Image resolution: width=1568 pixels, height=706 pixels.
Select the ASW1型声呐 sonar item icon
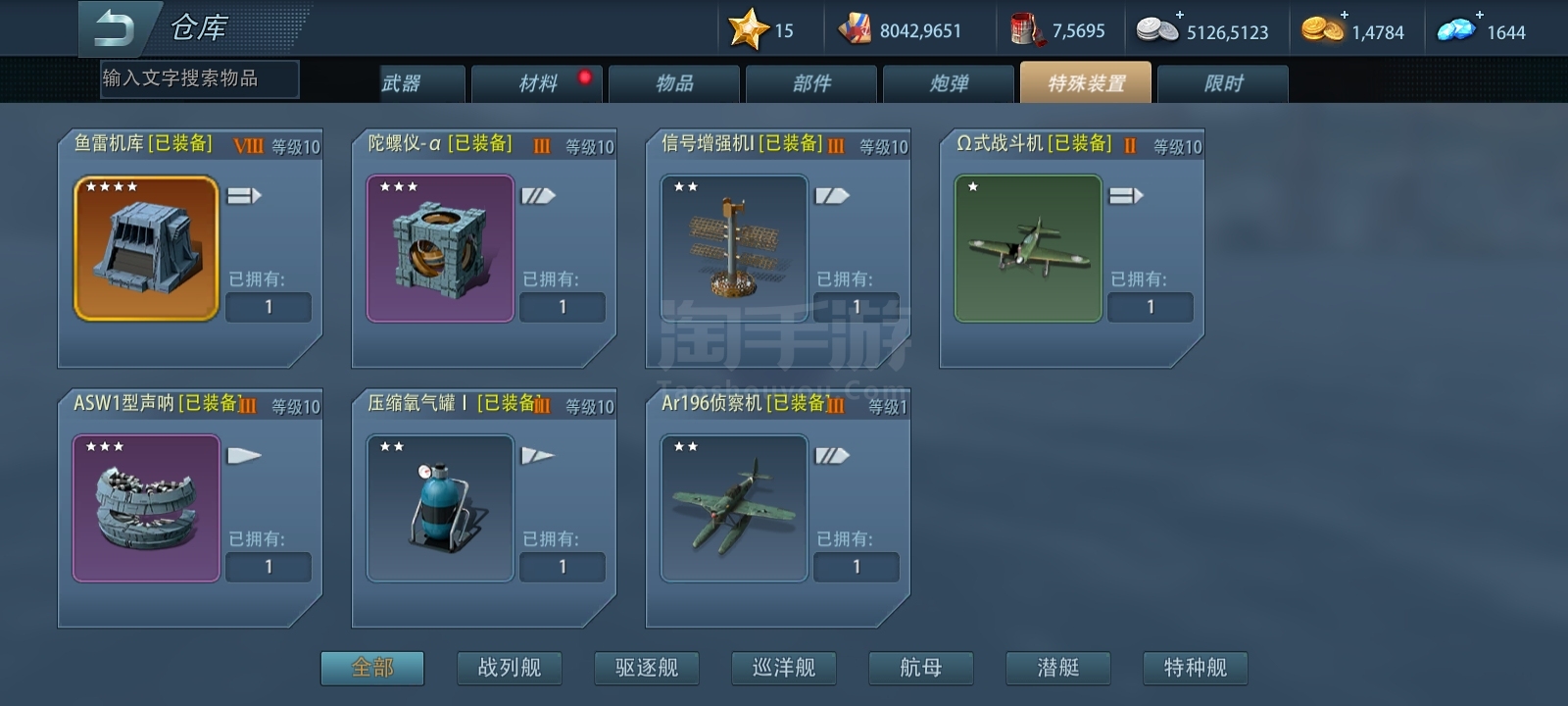point(146,508)
